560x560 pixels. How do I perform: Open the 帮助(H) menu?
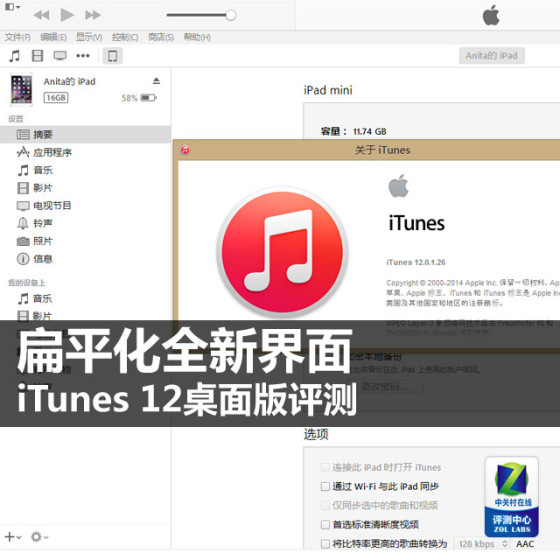[x=197, y=37]
